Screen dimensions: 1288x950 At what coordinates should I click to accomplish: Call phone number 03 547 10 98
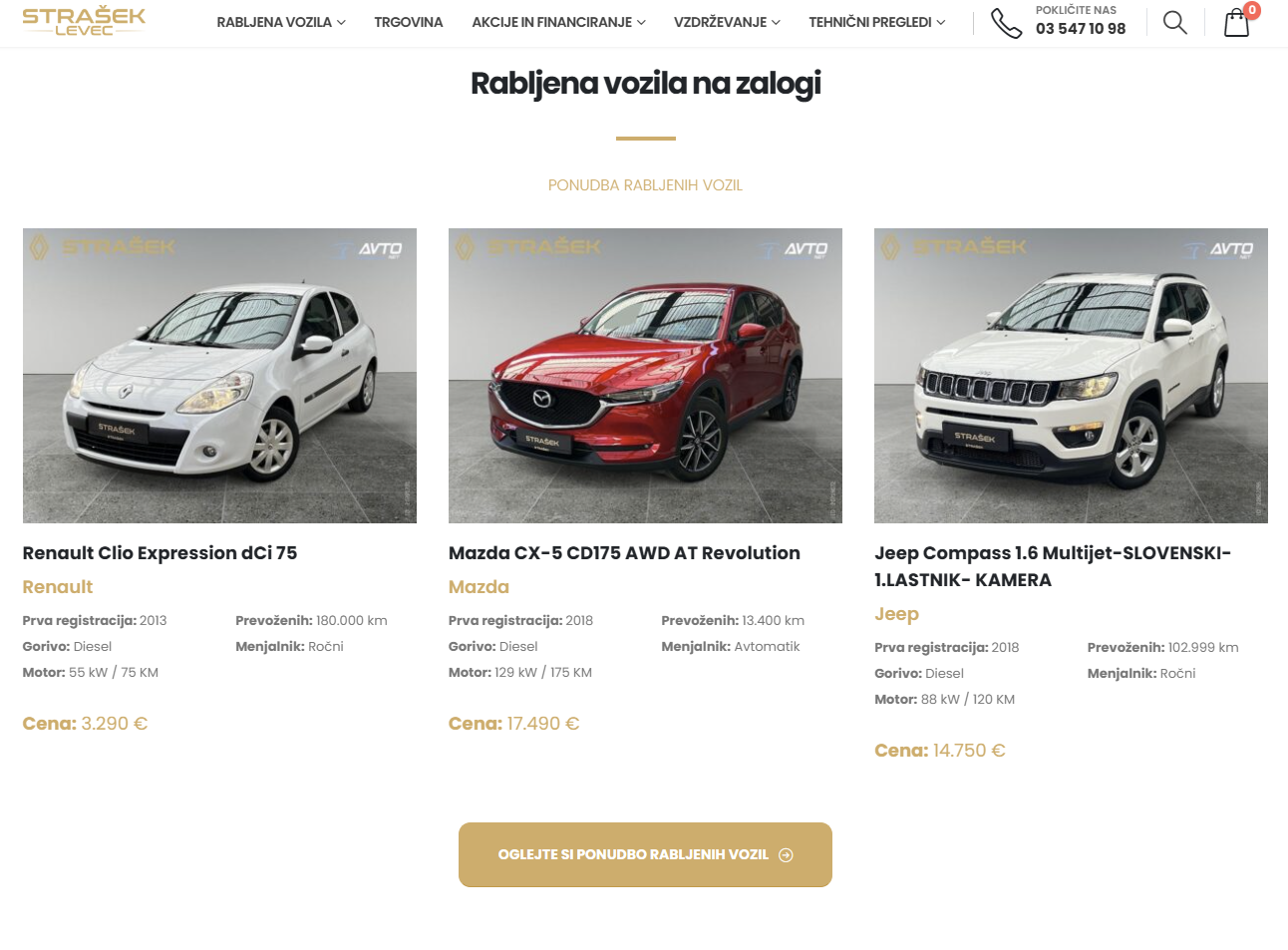[x=1081, y=29]
